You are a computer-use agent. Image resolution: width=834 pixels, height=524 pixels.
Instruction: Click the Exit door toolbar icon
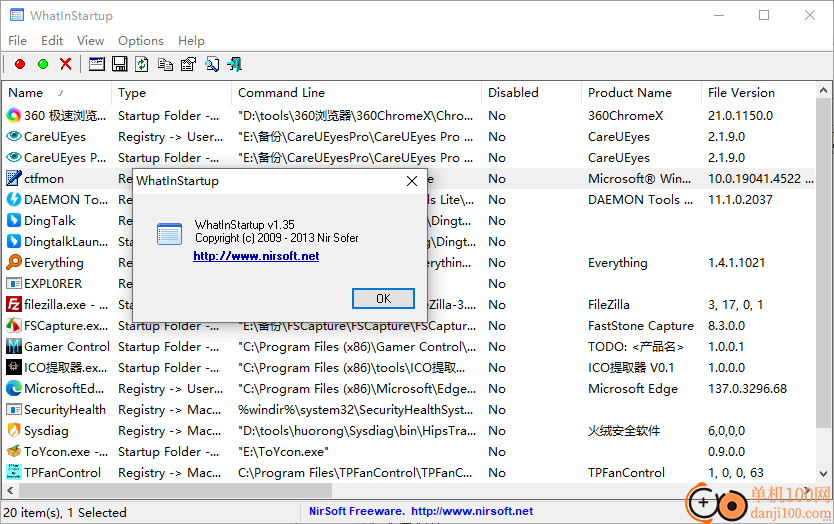point(235,64)
